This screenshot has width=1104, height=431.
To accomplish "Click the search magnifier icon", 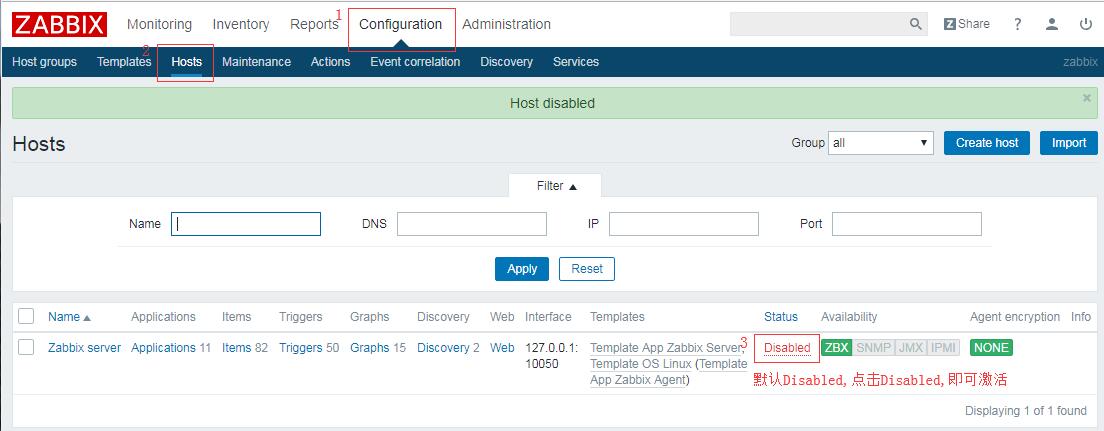I will pyautogui.click(x=916, y=24).
